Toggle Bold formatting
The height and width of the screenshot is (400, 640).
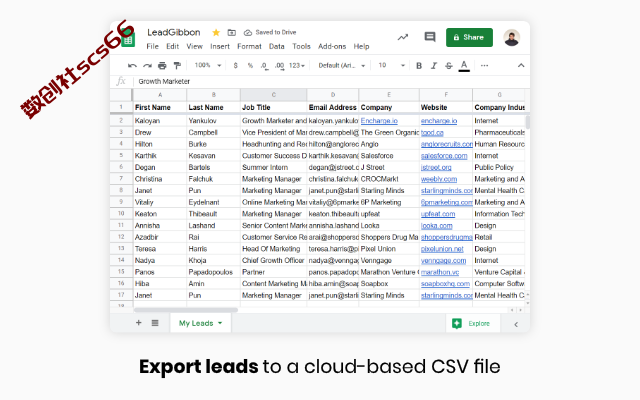419,66
